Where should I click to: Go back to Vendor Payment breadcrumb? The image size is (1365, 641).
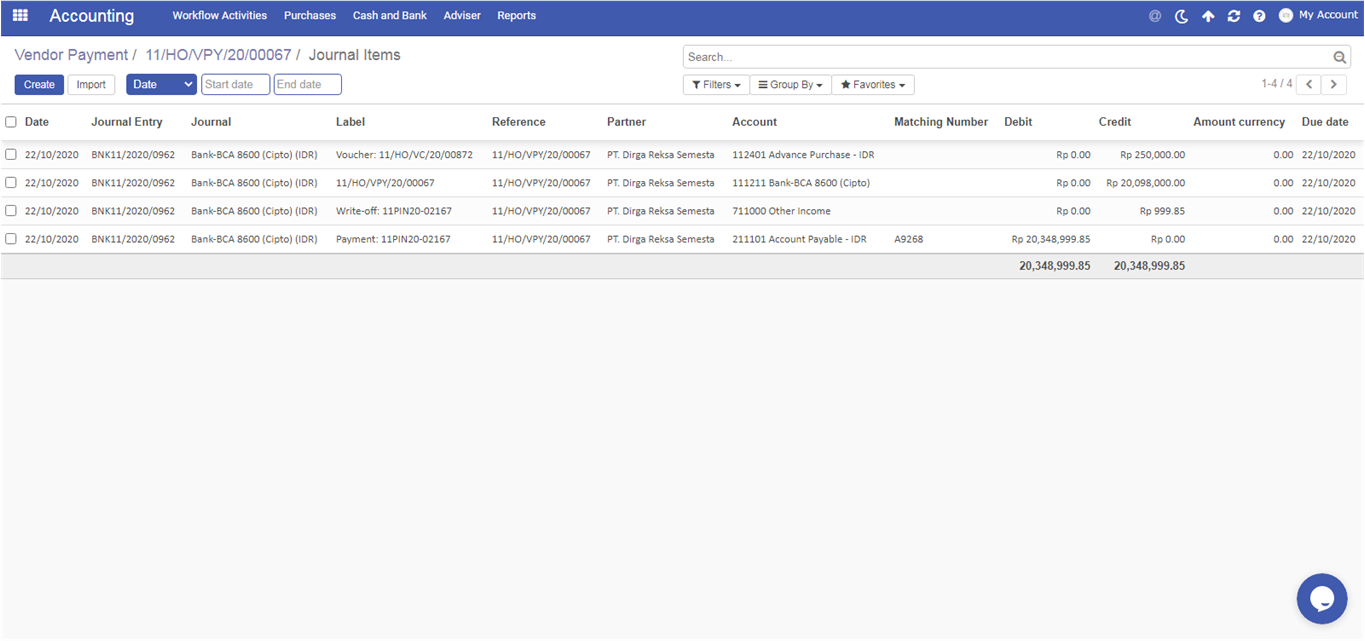pyautogui.click(x=71, y=55)
